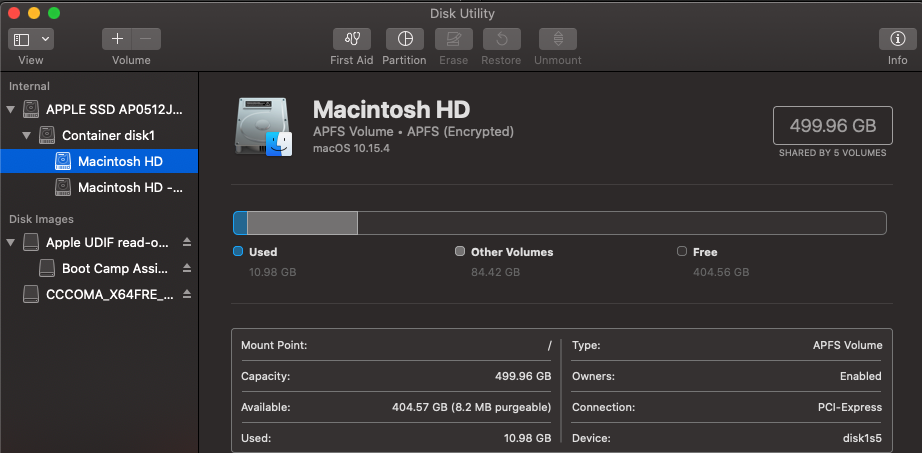Open the View dropdown chevron
Image resolution: width=922 pixels, height=453 pixels.
(45, 39)
